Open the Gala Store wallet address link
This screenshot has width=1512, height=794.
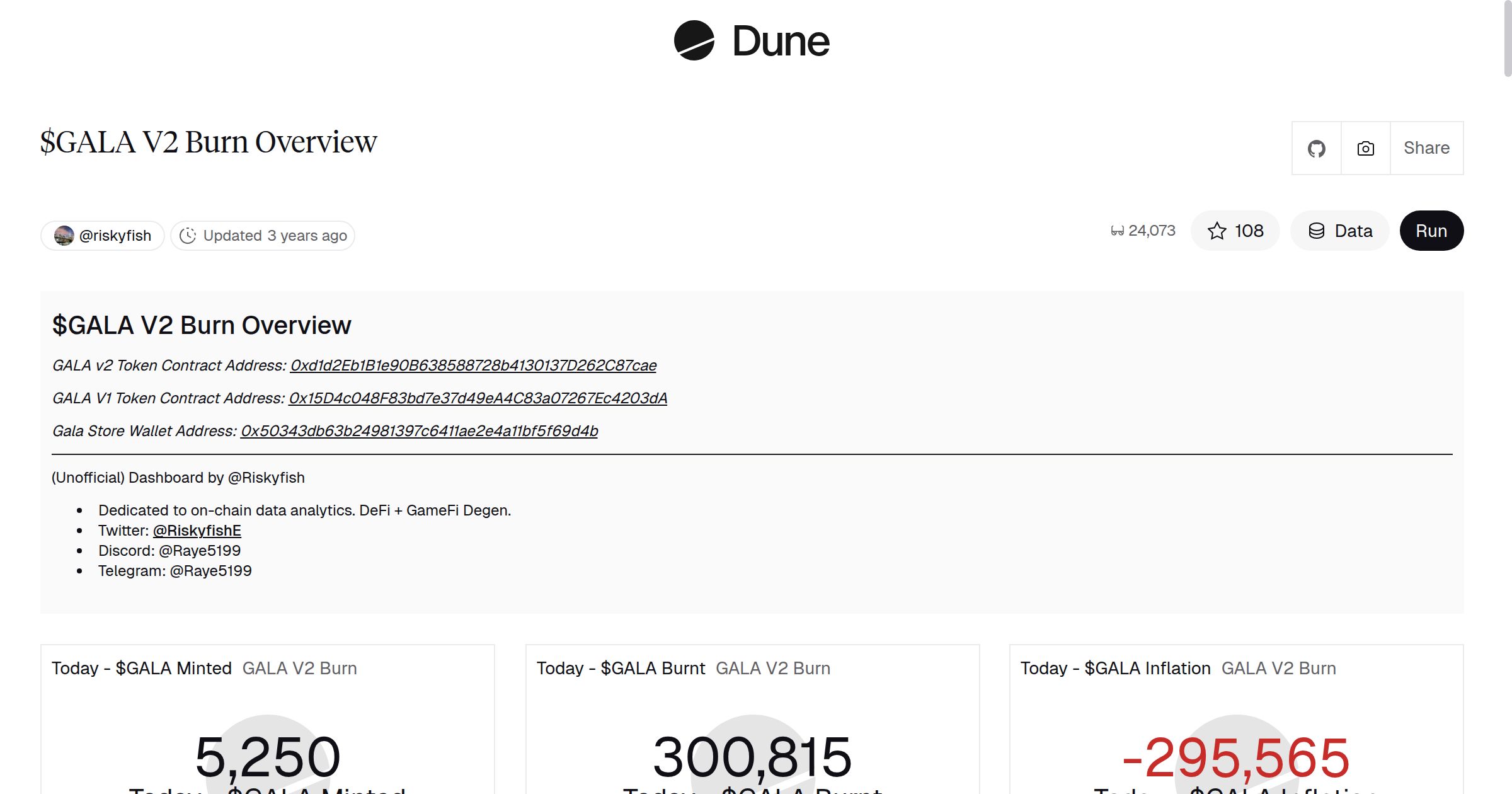[420, 431]
